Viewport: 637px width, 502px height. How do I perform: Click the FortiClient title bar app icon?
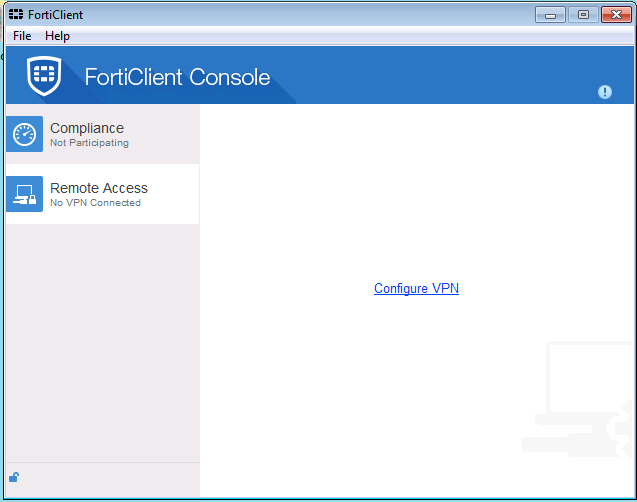16,15
